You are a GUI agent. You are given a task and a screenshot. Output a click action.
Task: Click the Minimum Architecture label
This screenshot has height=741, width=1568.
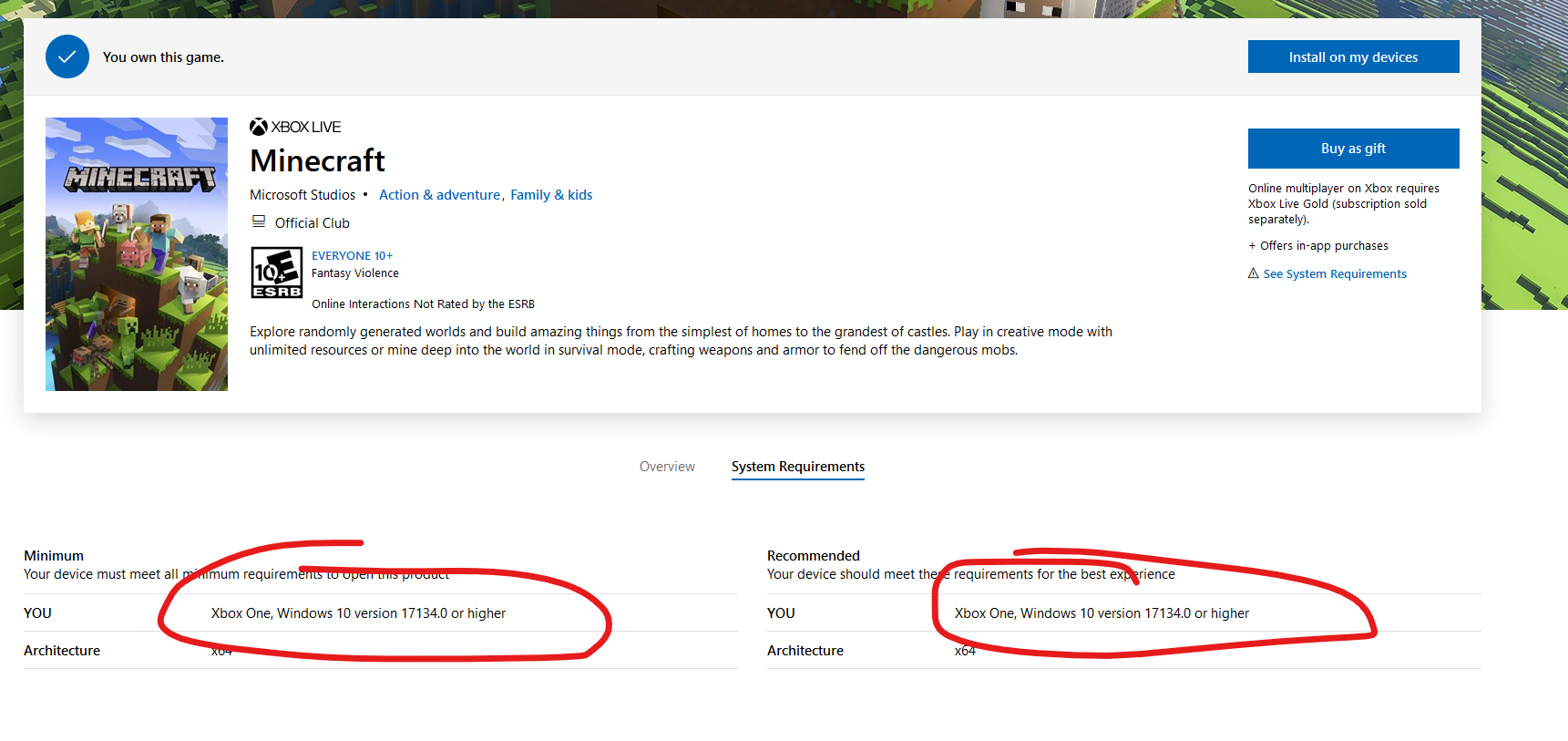click(62, 651)
